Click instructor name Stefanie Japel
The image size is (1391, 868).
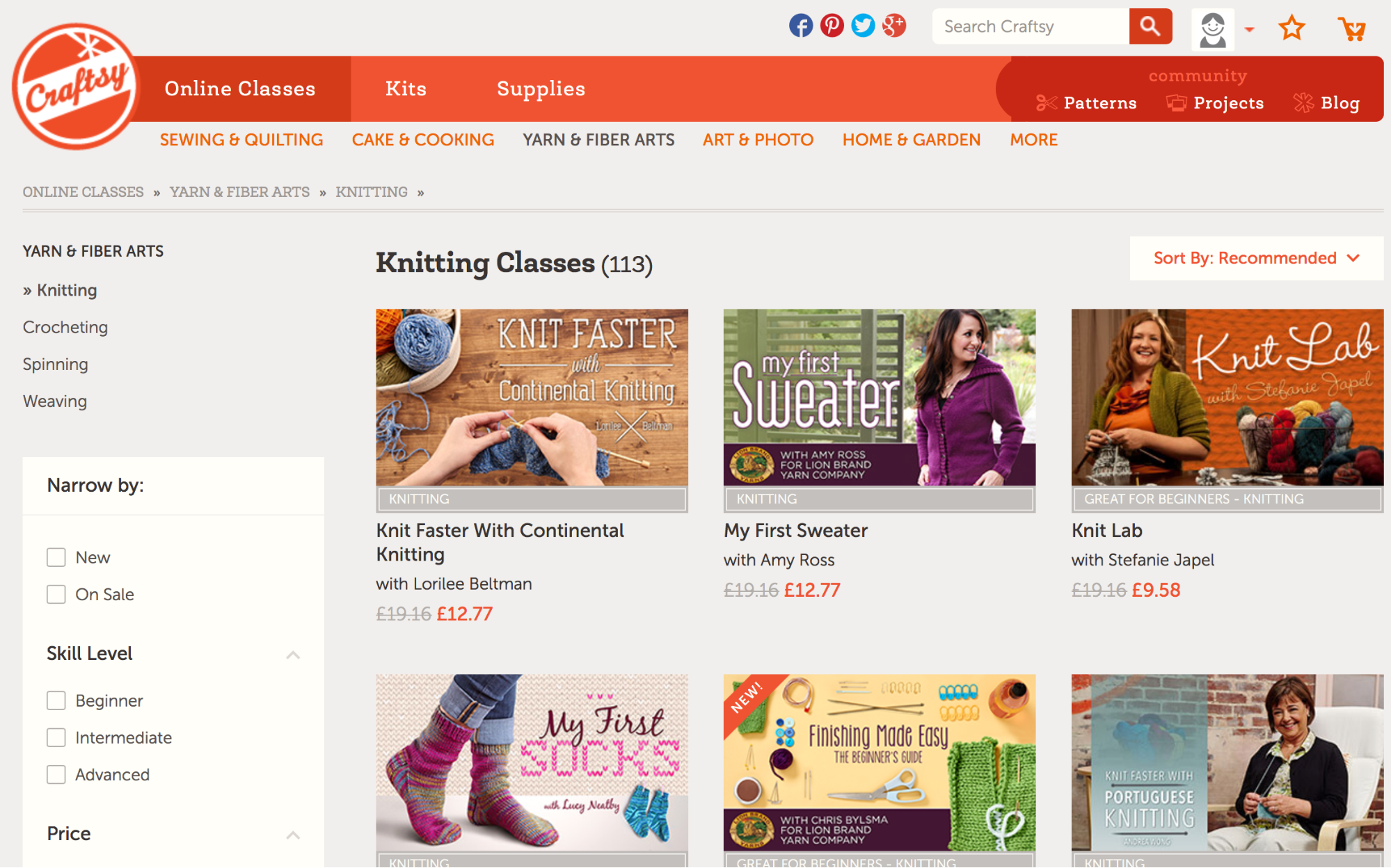click(x=1161, y=560)
